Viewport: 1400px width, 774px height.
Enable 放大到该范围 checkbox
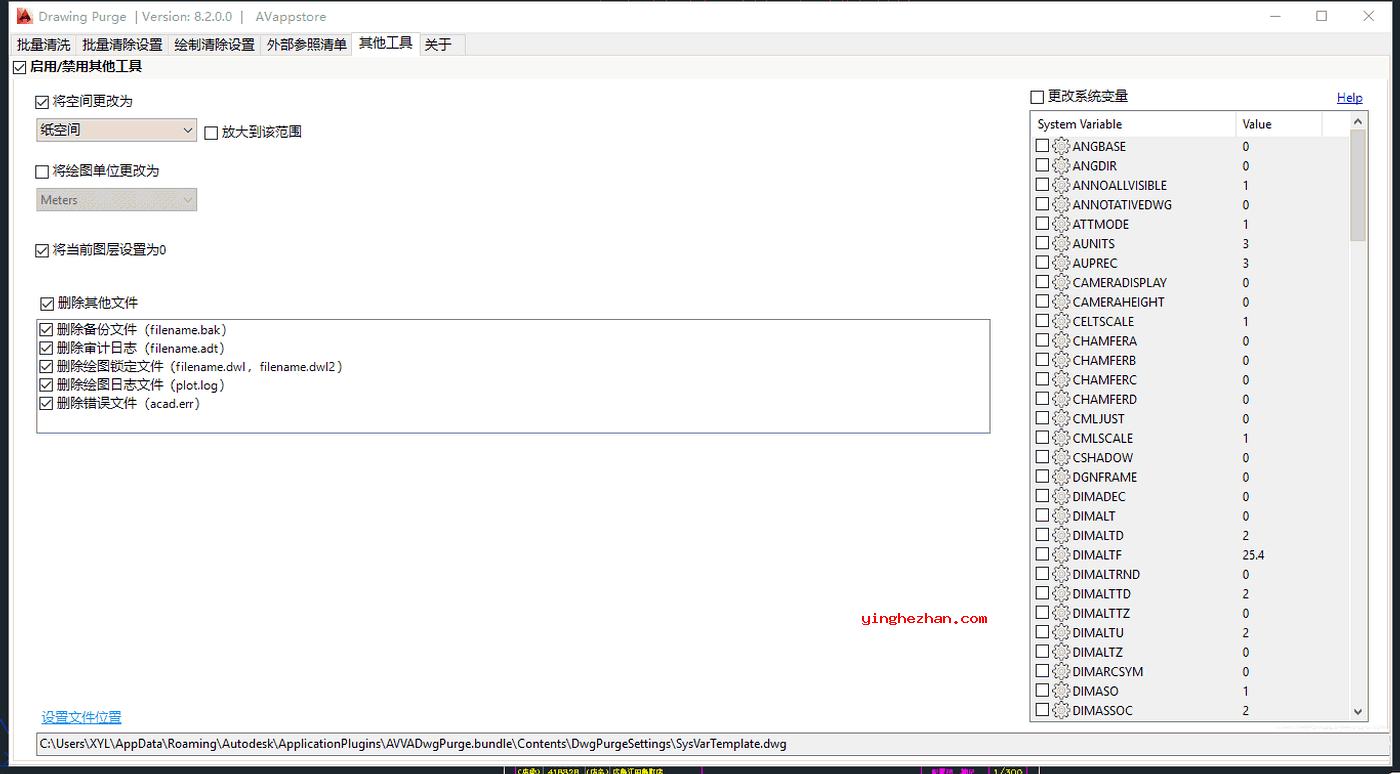[211, 132]
